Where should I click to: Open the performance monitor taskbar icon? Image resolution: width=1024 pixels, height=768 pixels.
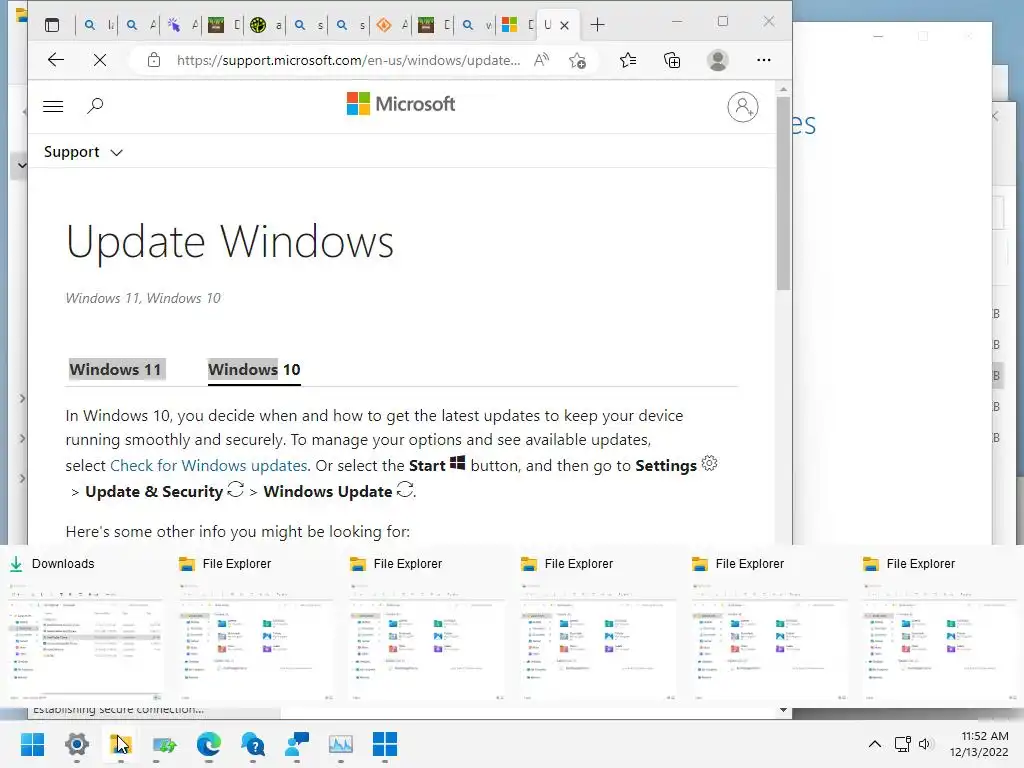(x=341, y=744)
